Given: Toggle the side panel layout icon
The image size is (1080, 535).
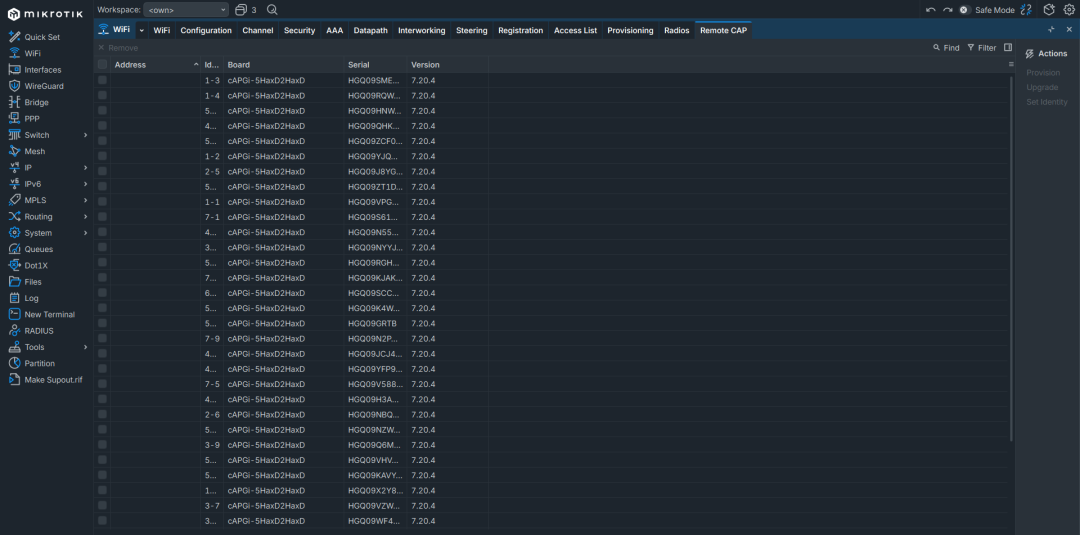Looking at the screenshot, I should click(1008, 48).
